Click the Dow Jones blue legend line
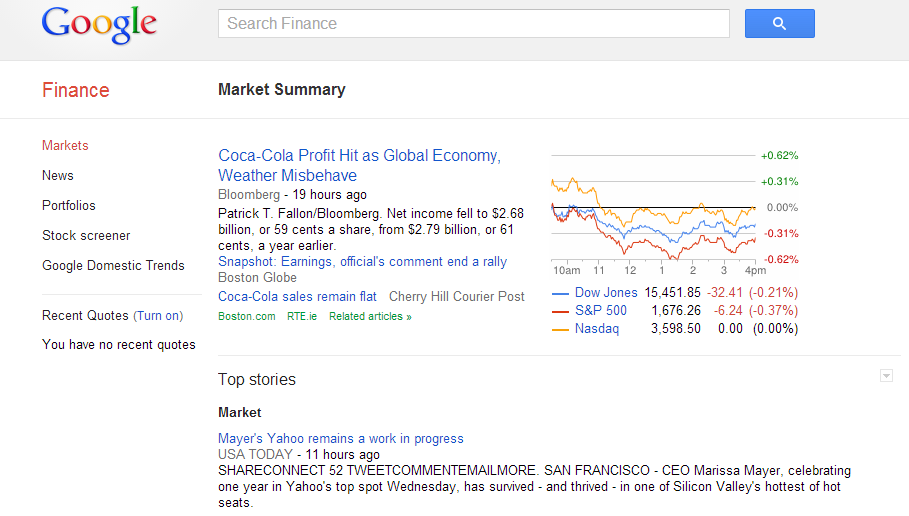909x516 pixels. coord(561,294)
